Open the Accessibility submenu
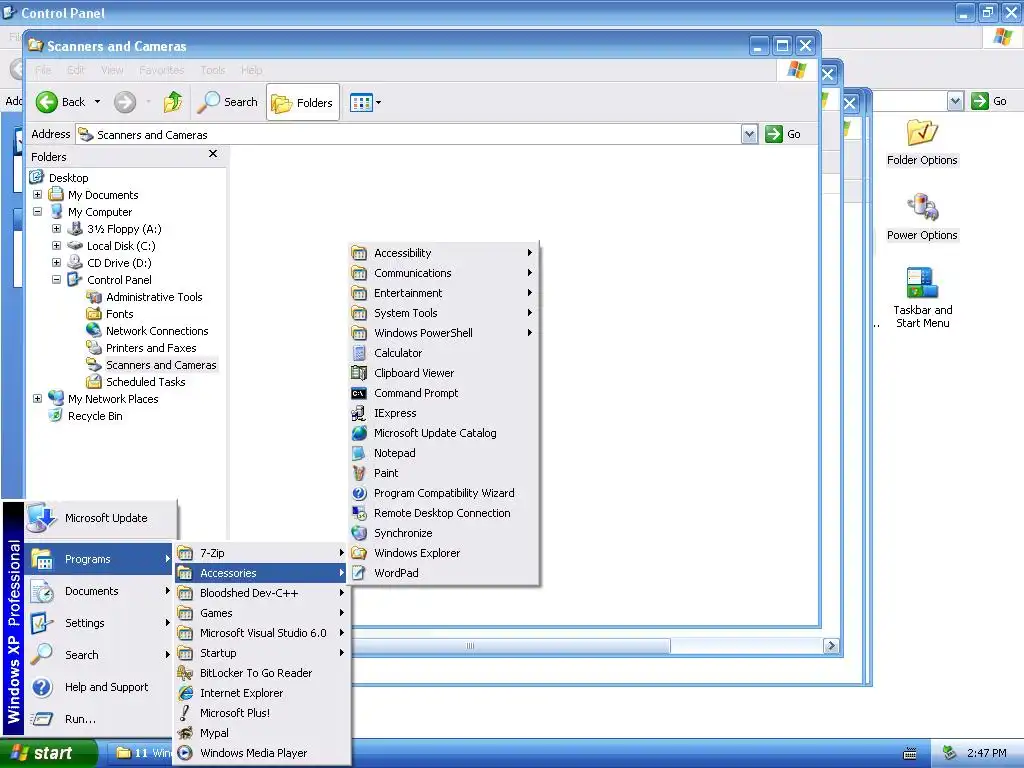The height and width of the screenshot is (768, 1024). tap(444, 253)
